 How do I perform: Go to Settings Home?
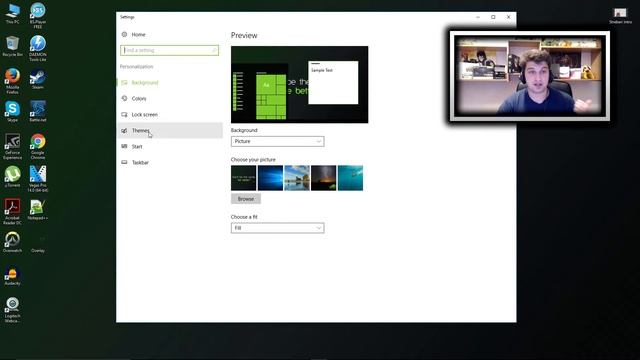coord(134,35)
